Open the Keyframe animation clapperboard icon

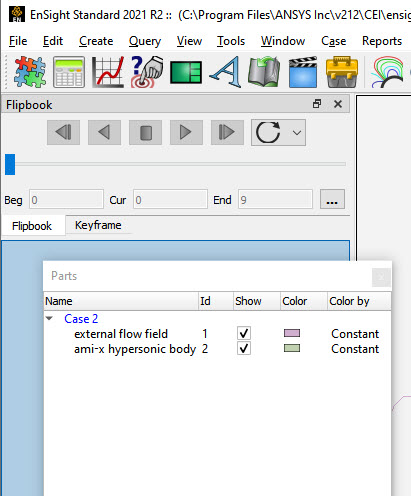(303, 72)
